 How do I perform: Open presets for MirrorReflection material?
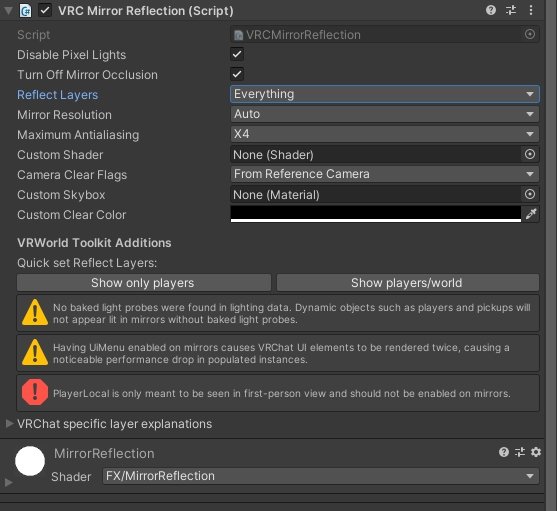tap(520, 452)
